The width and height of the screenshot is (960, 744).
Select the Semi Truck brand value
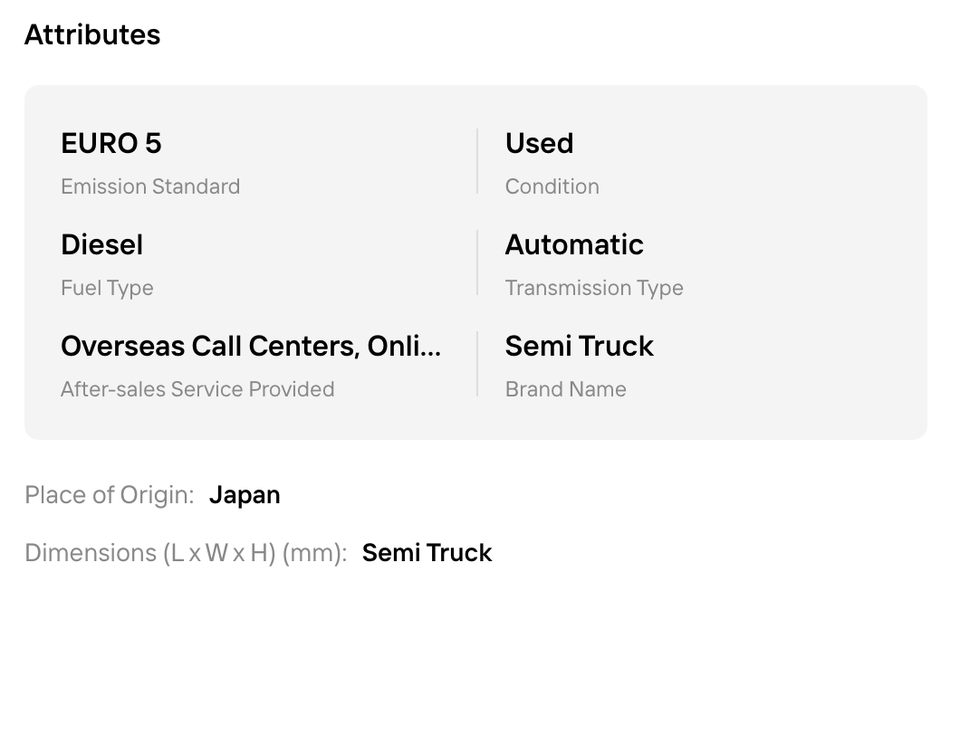[579, 346]
